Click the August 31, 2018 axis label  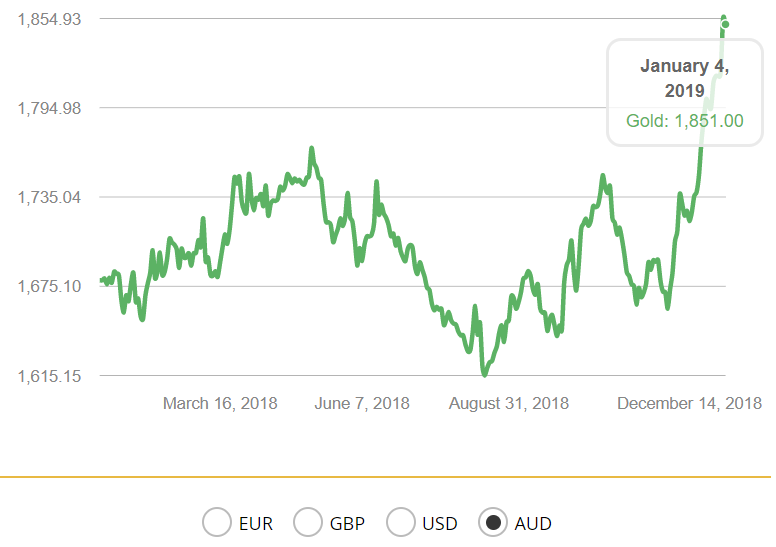coord(508,403)
